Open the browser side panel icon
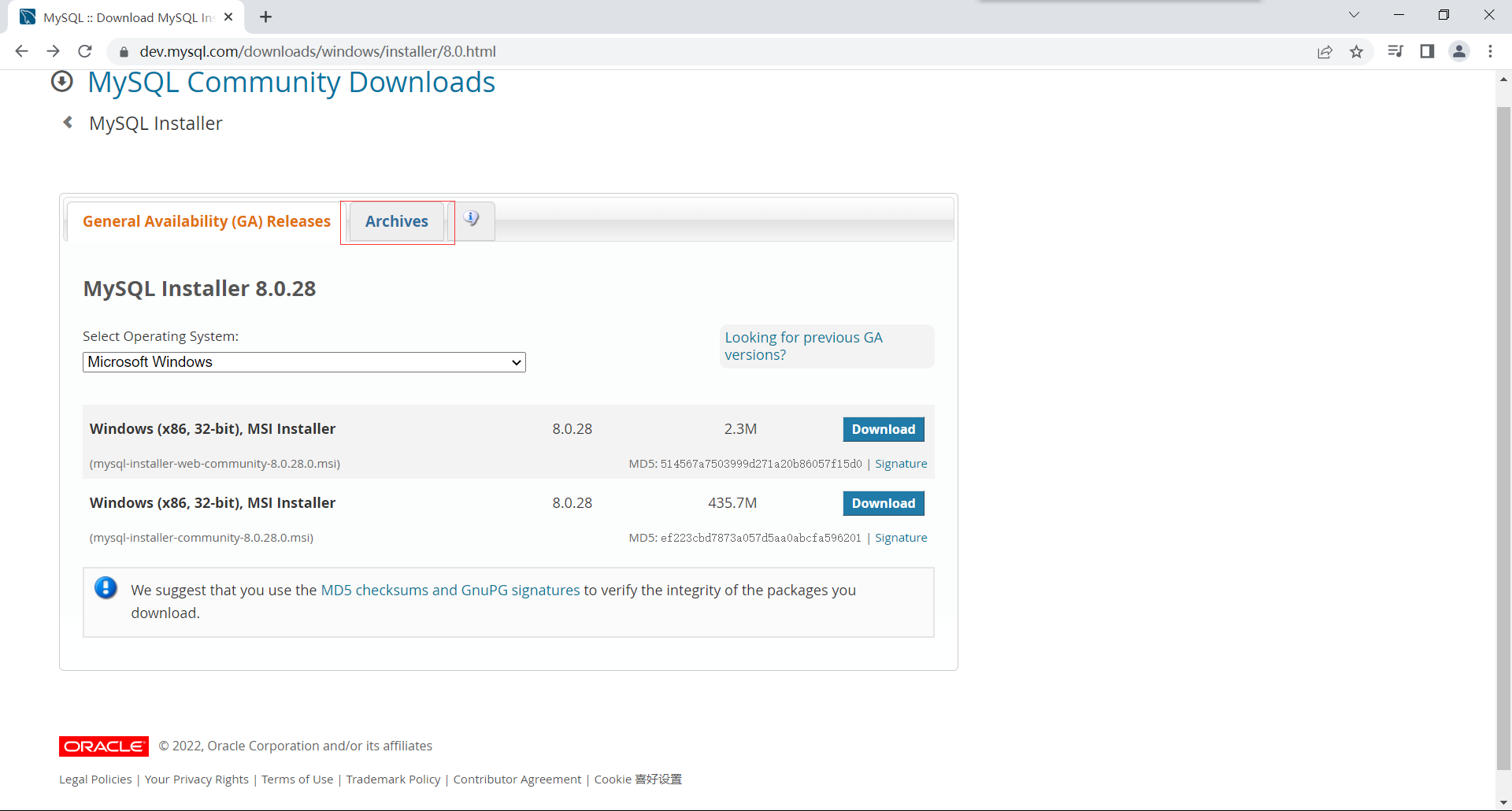Viewport: 1512px width, 811px height. pyautogui.click(x=1426, y=51)
